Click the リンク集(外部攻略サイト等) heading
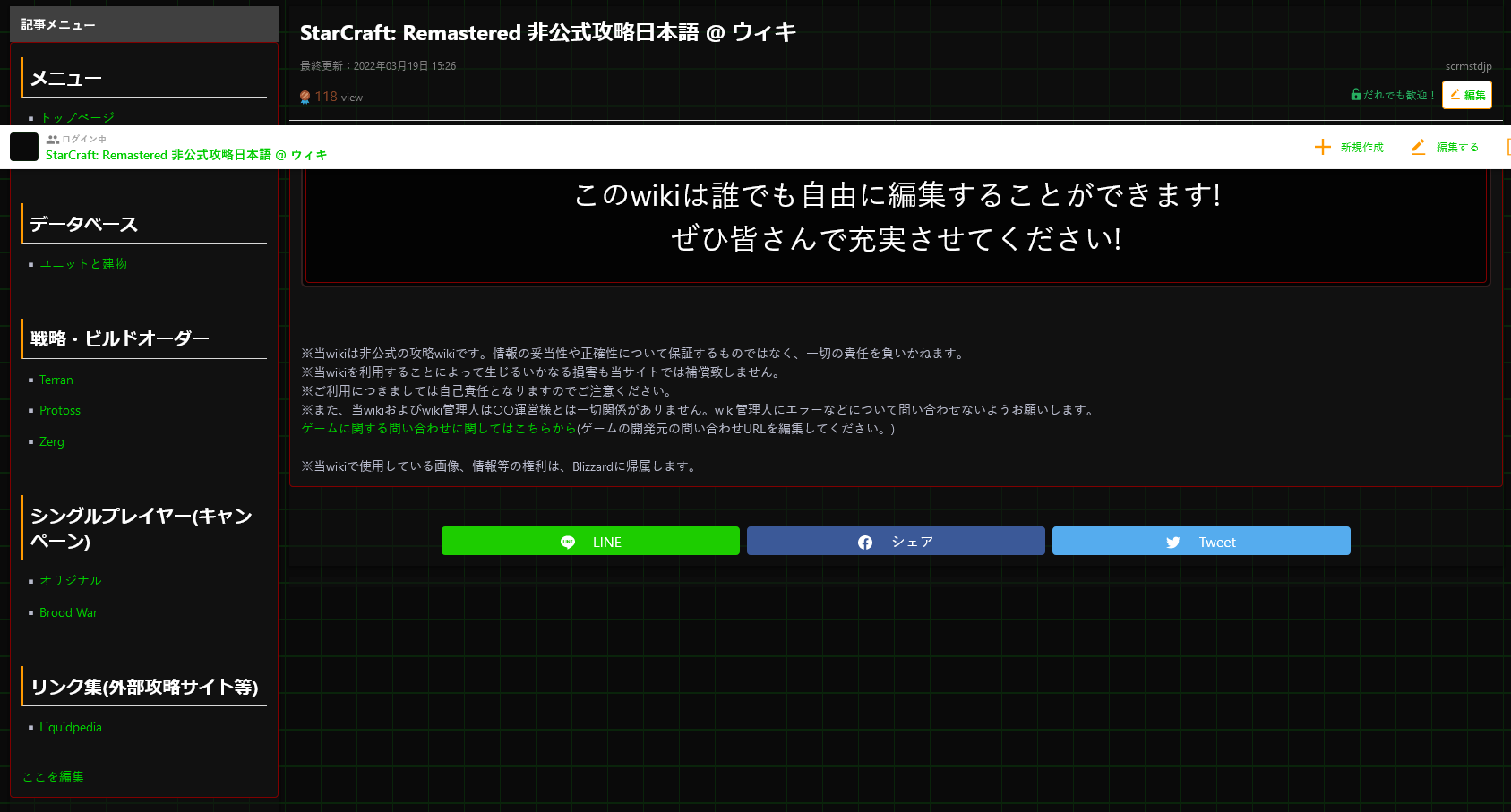This screenshot has width=1511, height=812. [x=144, y=687]
